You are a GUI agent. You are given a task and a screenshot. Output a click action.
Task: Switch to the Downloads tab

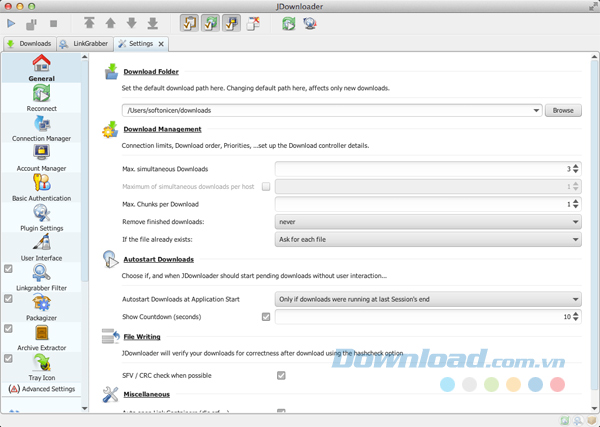(x=30, y=44)
